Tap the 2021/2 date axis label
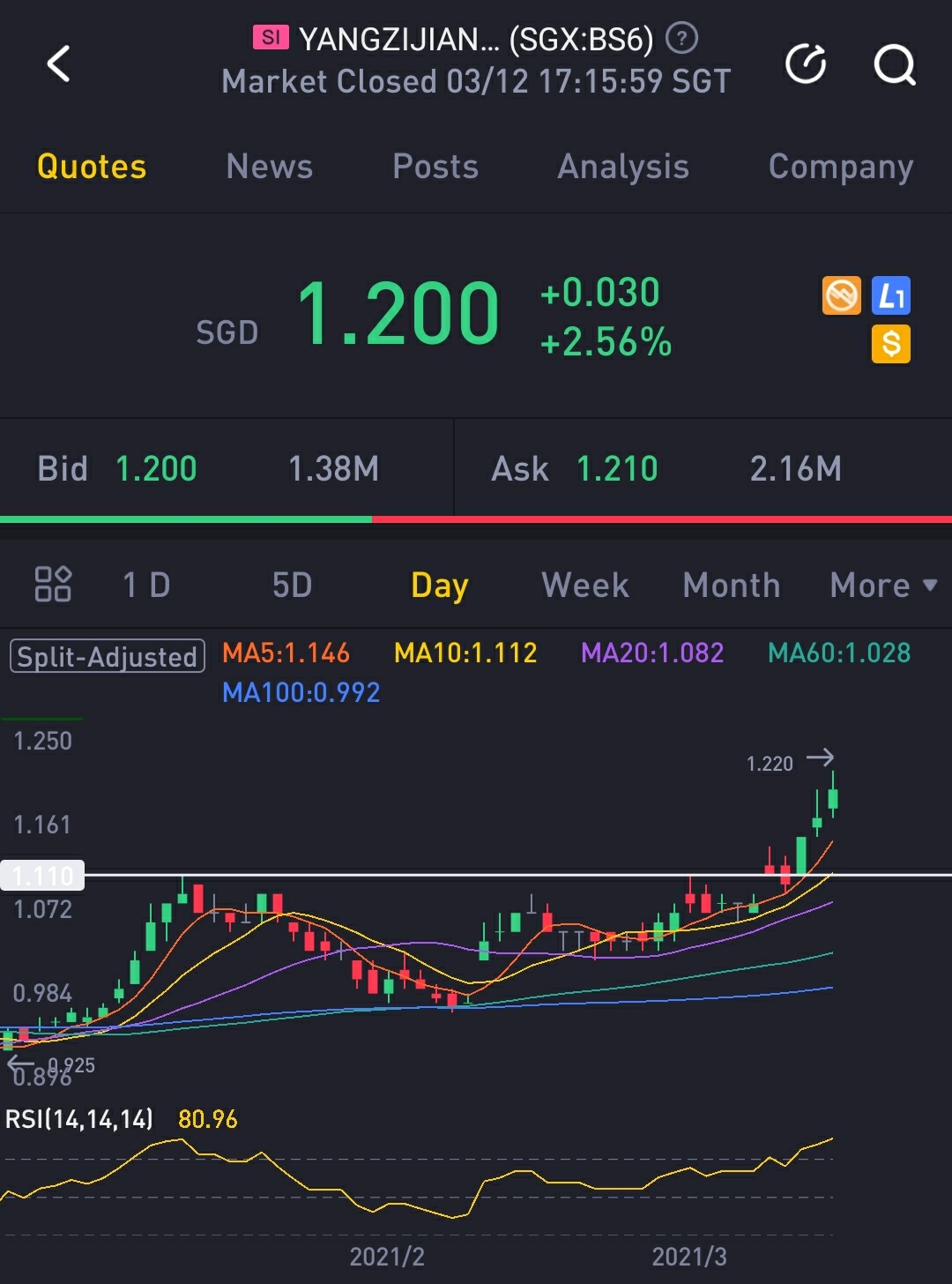Viewport: 952px width, 1284px height. [387, 1257]
